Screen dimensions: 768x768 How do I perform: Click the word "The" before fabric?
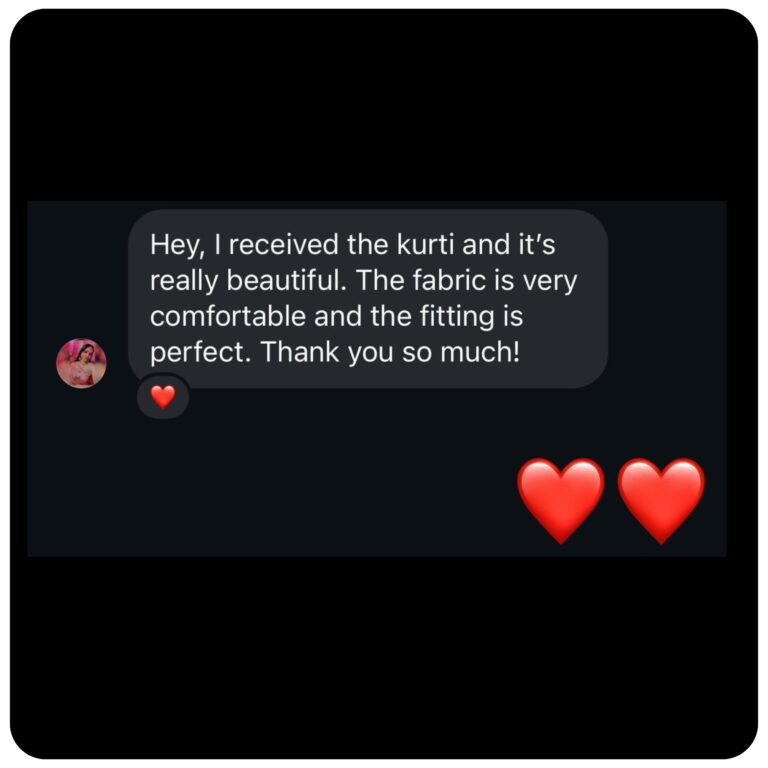(380, 280)
